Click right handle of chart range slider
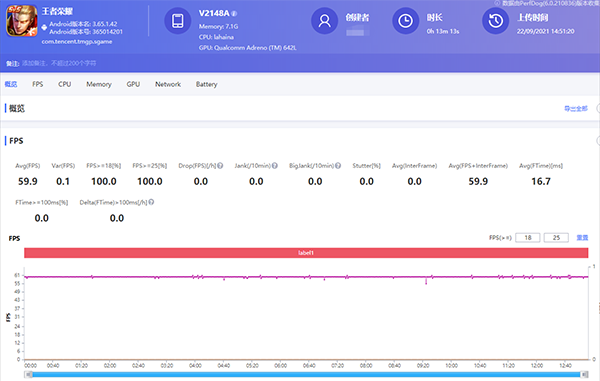Image resolution: width=600 pixels, height=381 pixels. point(584,374)
